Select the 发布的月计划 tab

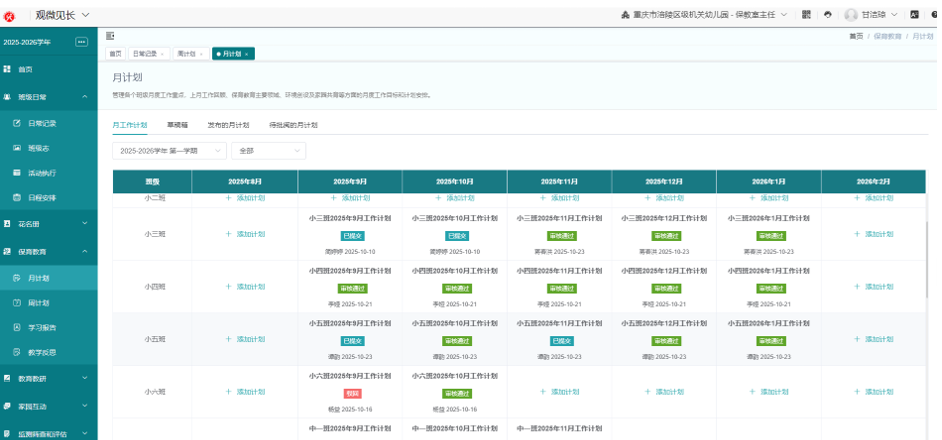tap(228, 125)
